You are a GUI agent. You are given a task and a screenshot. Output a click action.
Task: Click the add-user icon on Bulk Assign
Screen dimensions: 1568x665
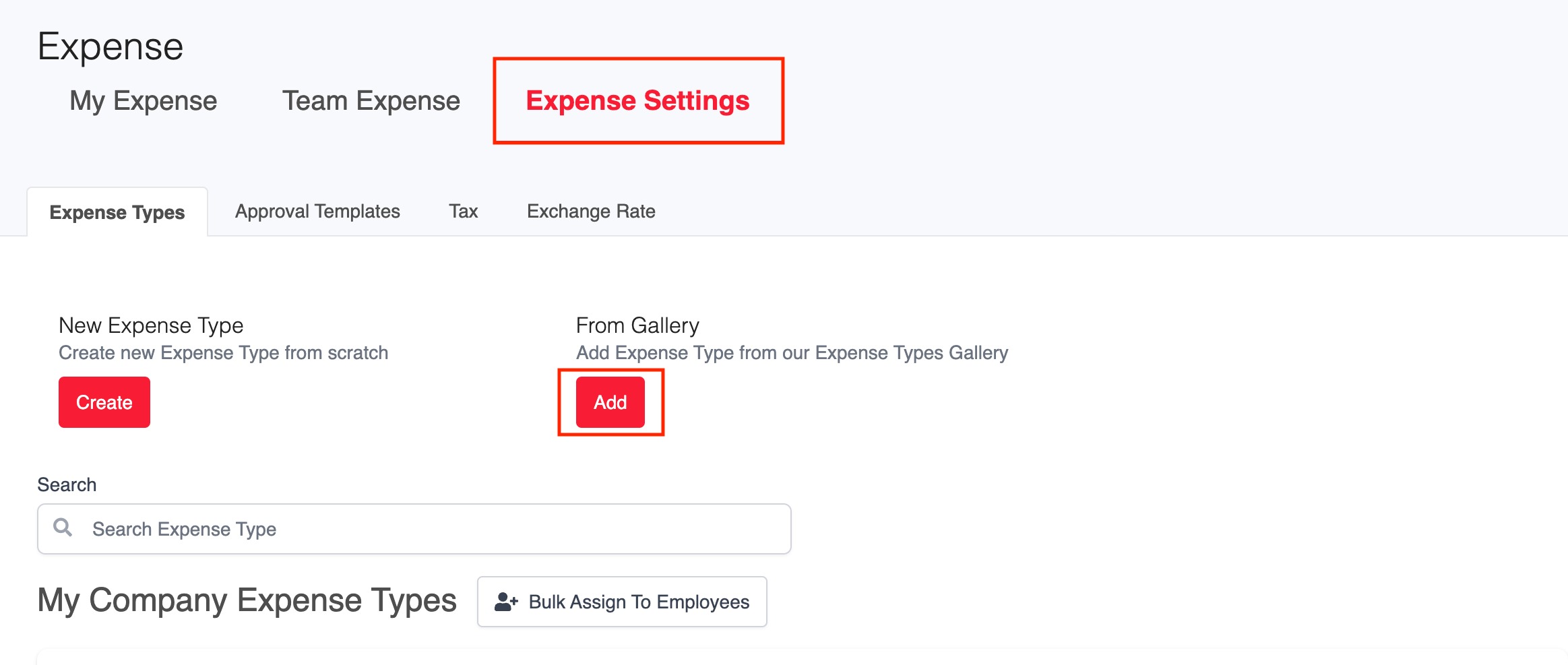506,602
